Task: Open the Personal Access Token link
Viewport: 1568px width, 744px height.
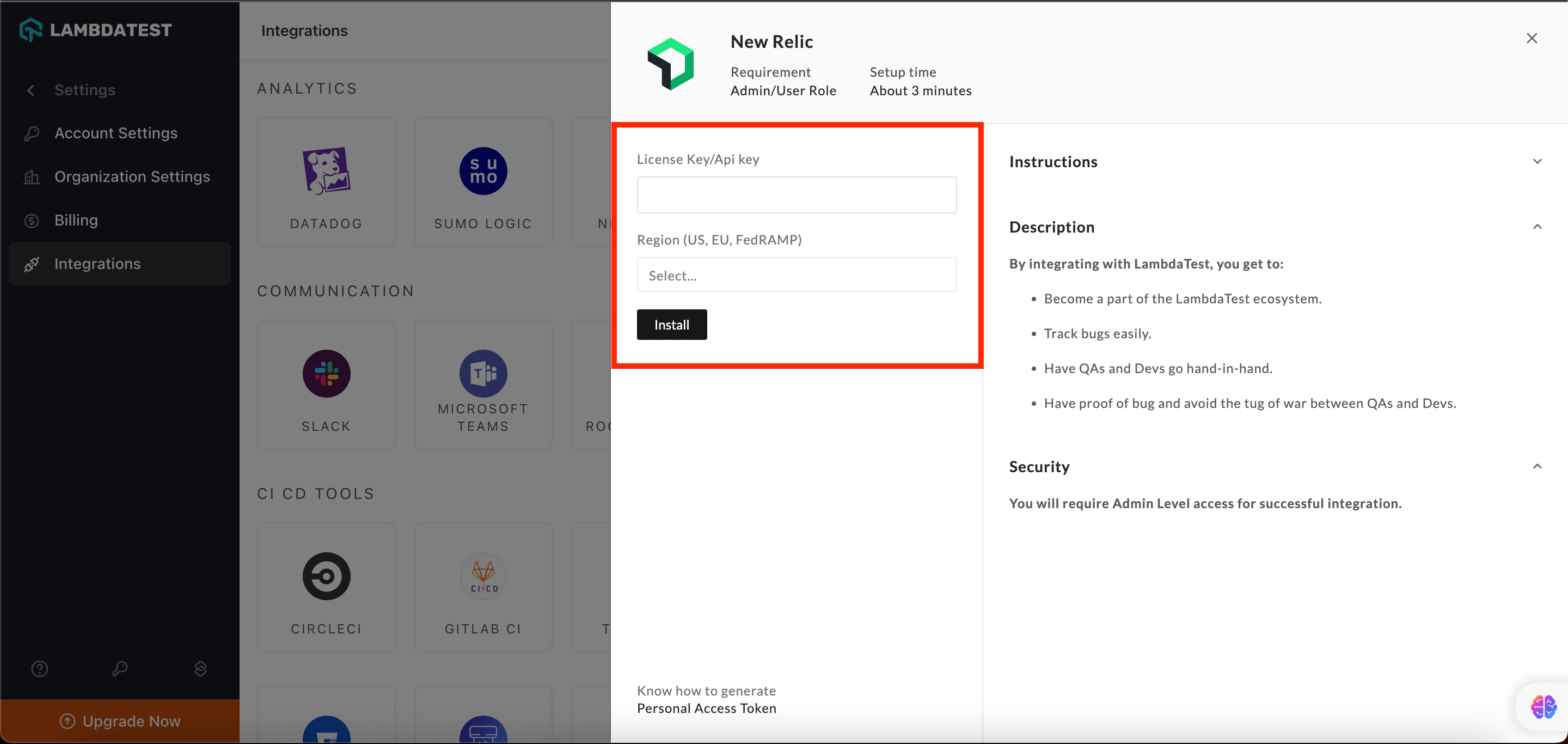Action: point(706,708)
